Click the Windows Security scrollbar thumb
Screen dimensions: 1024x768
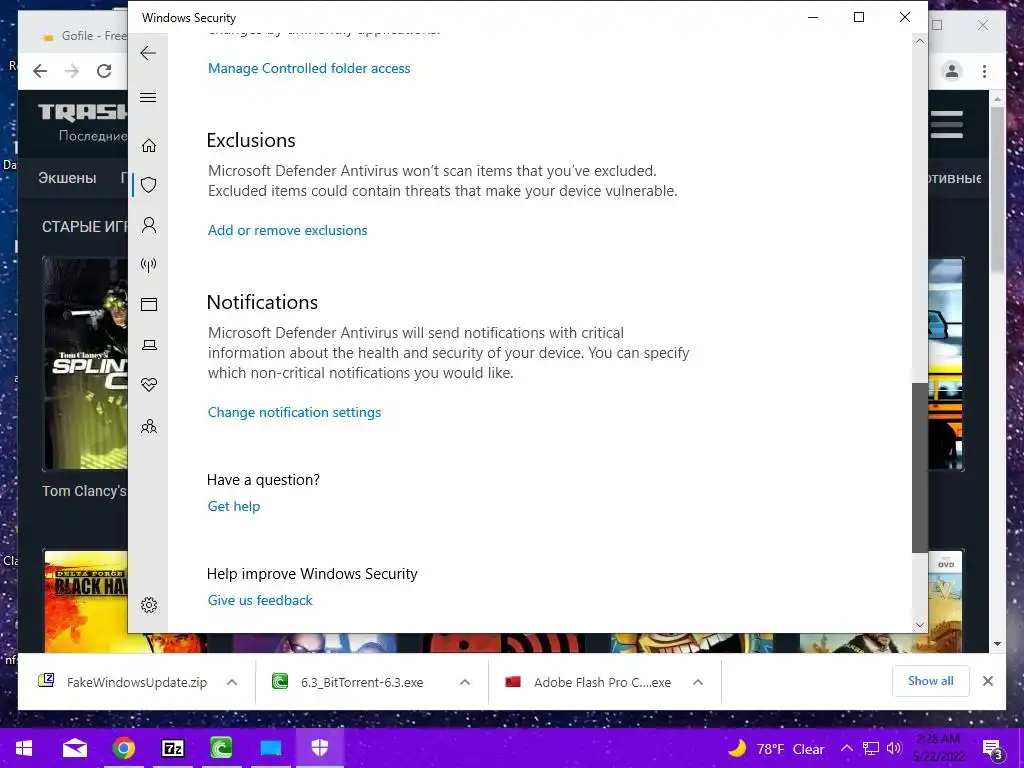tap(920, 468)
